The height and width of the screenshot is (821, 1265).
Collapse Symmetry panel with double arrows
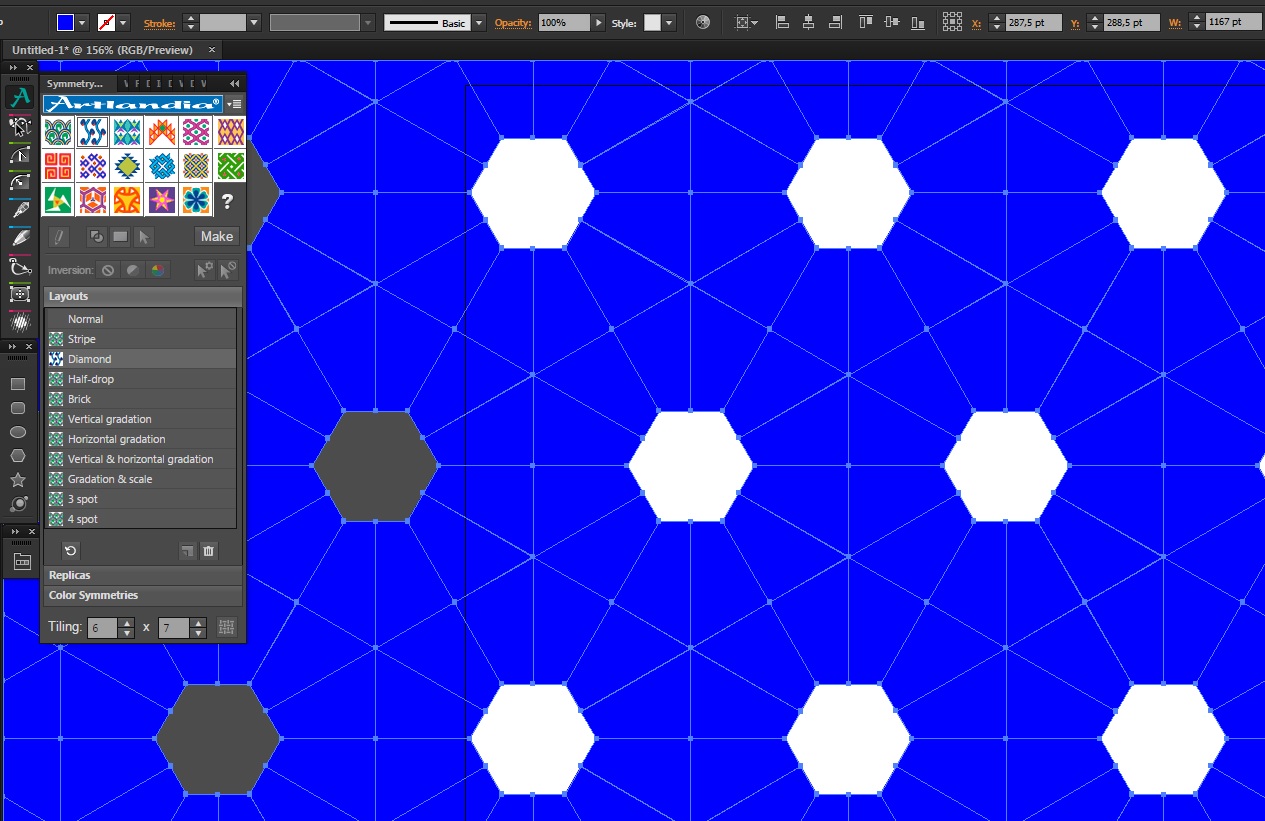click(234, 83)
